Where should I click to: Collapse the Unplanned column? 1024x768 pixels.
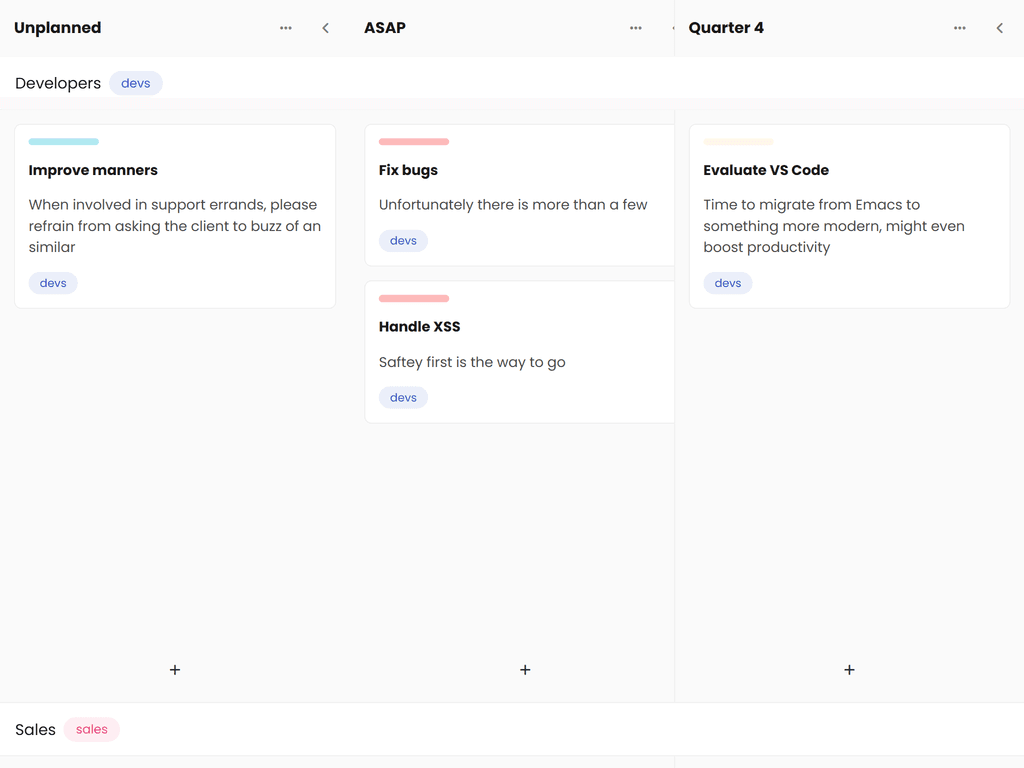tap(325, 28)
